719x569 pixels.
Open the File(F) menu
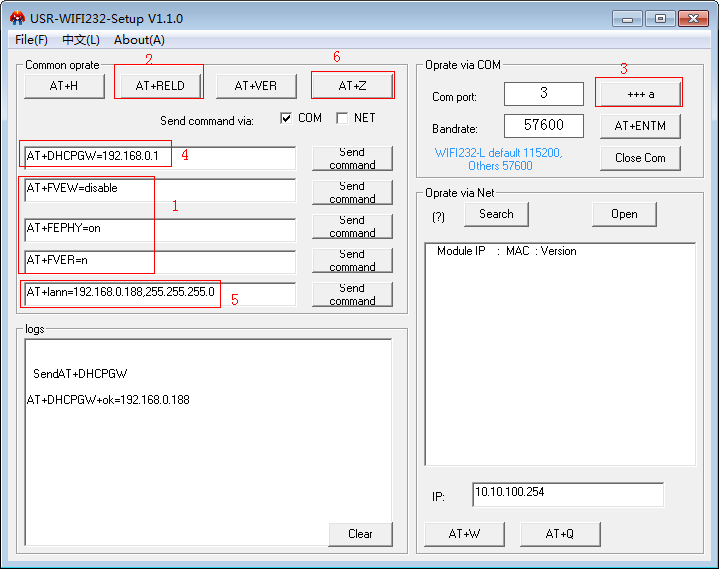click(x=31, y=40)
